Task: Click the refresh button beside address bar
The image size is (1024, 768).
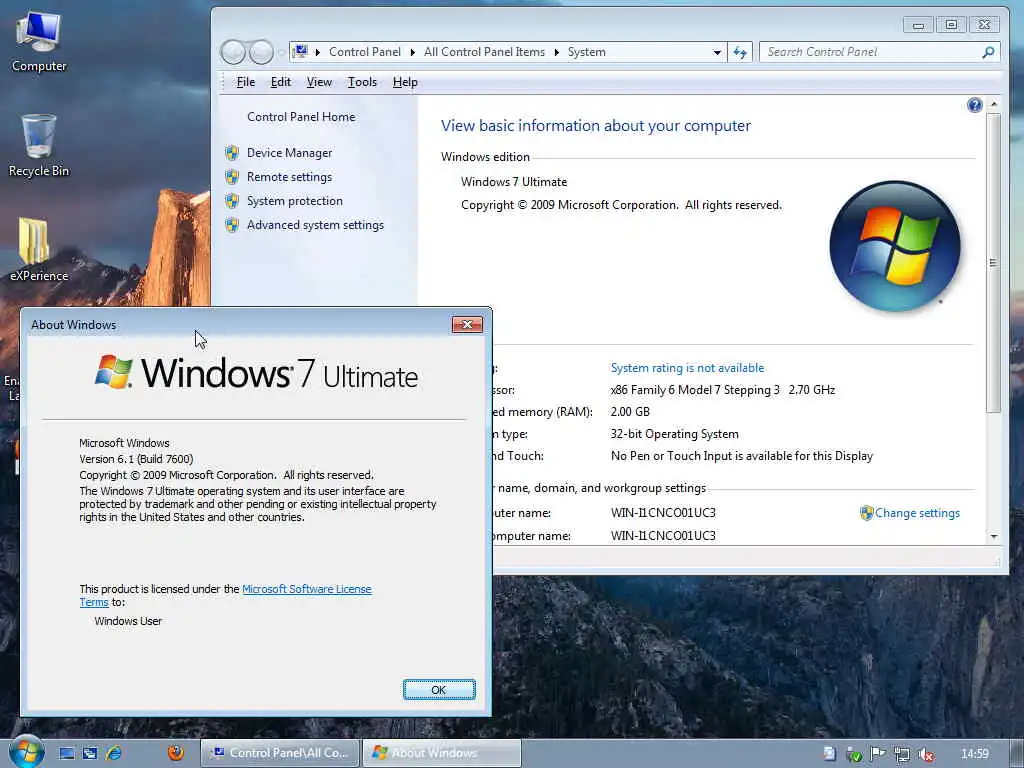Action: tap(740, 52)
